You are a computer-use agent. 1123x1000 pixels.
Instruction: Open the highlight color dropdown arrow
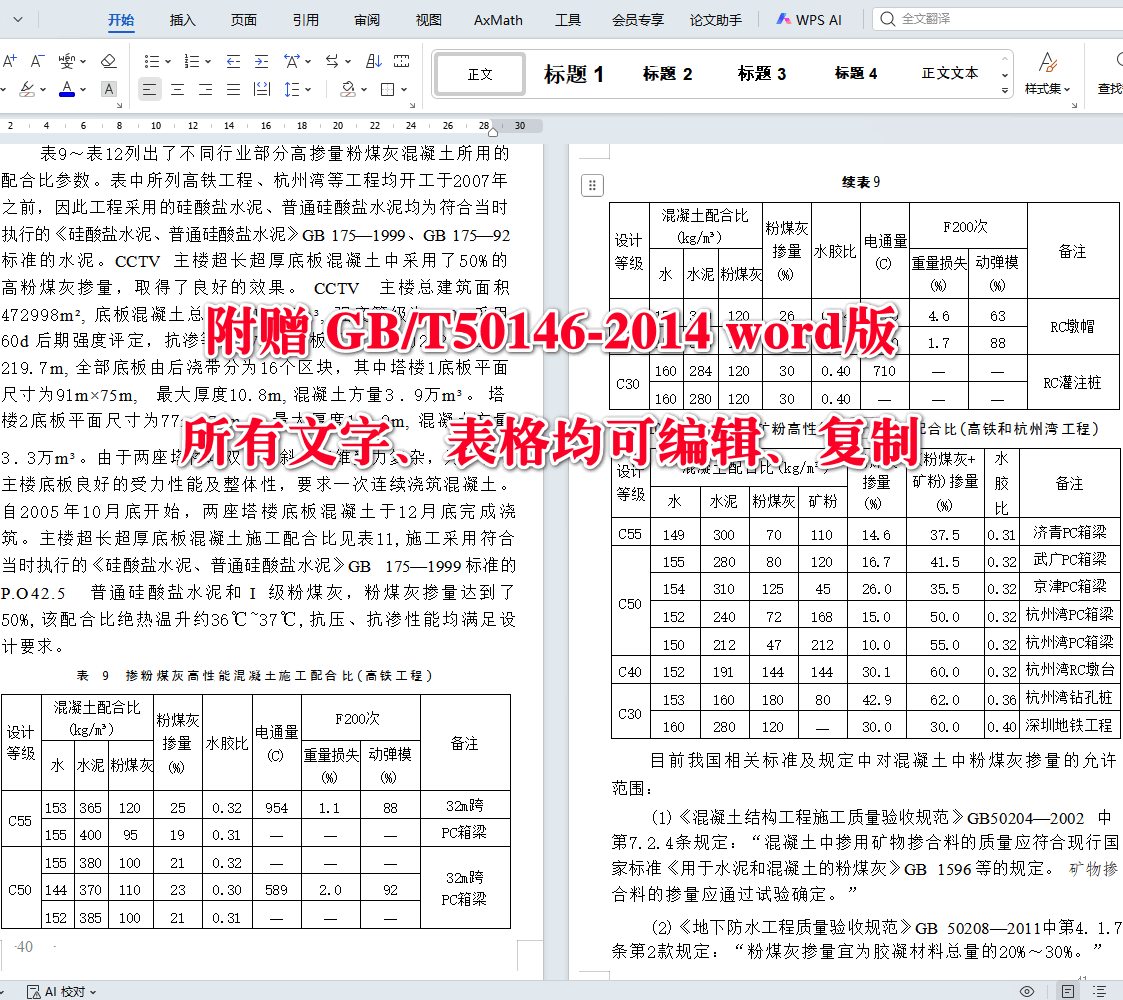tap(43, 90)
